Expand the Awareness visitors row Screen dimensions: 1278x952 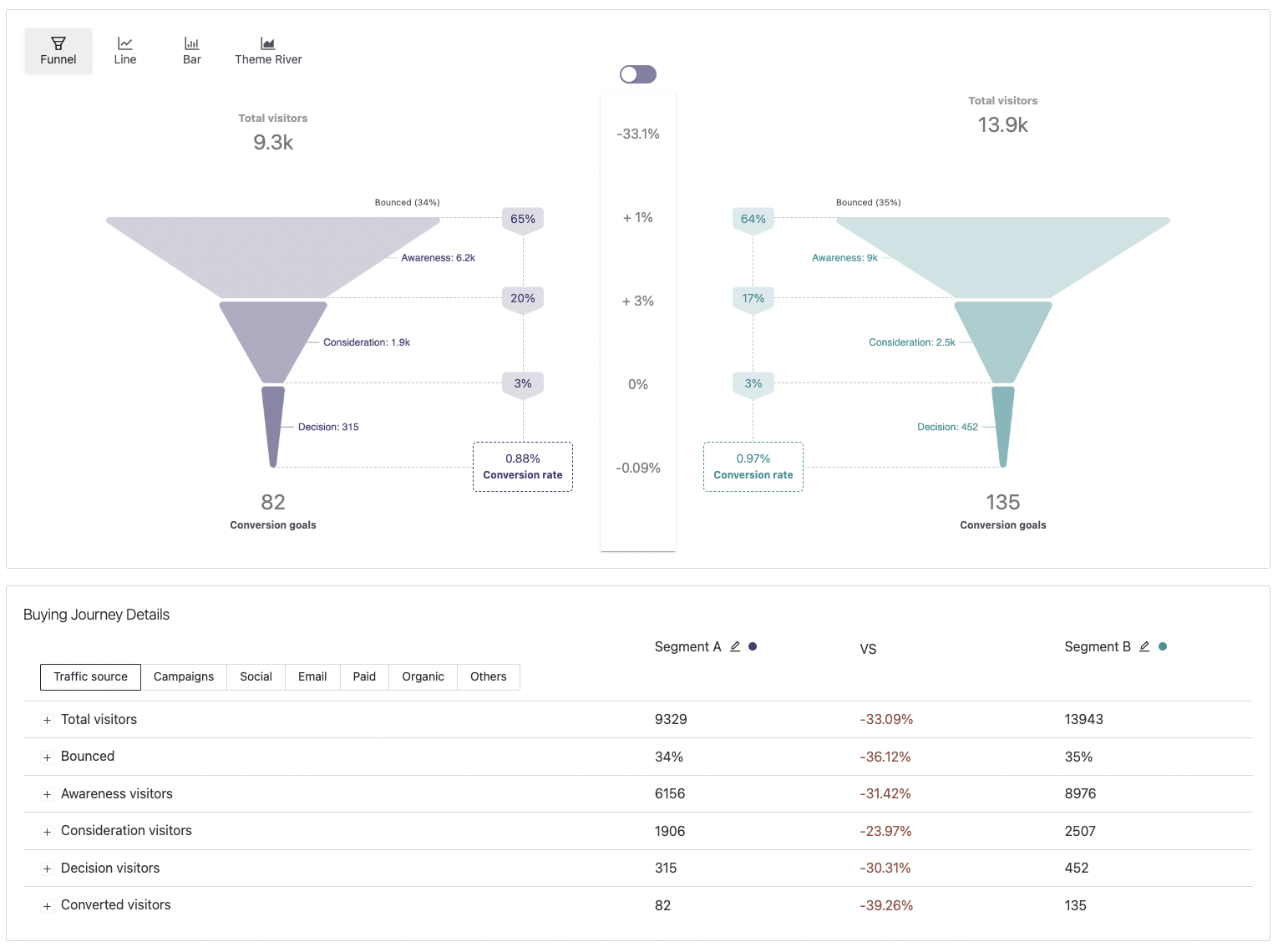[x=47, y=794]
